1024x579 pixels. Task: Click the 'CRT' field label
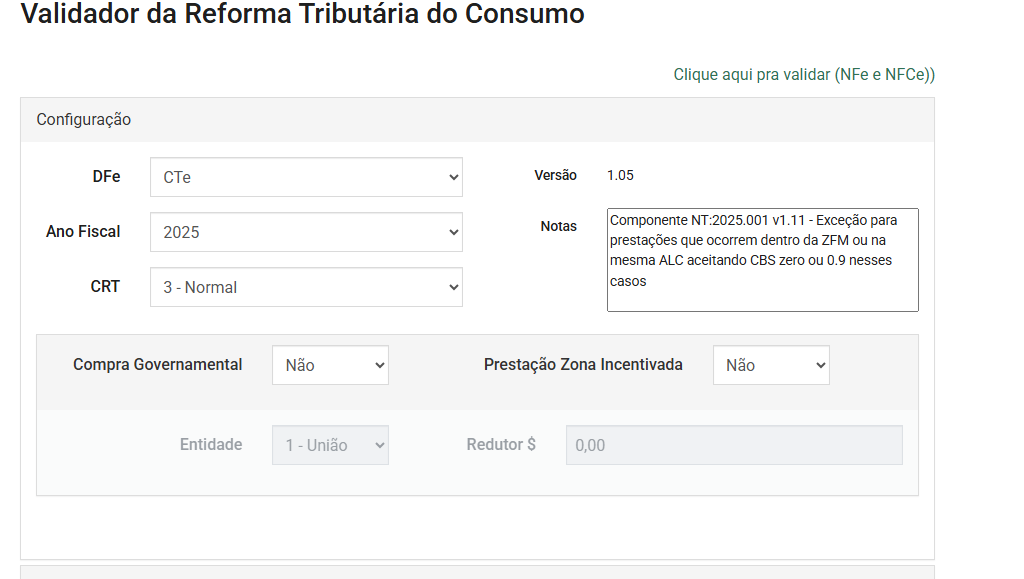pos(103,287)
